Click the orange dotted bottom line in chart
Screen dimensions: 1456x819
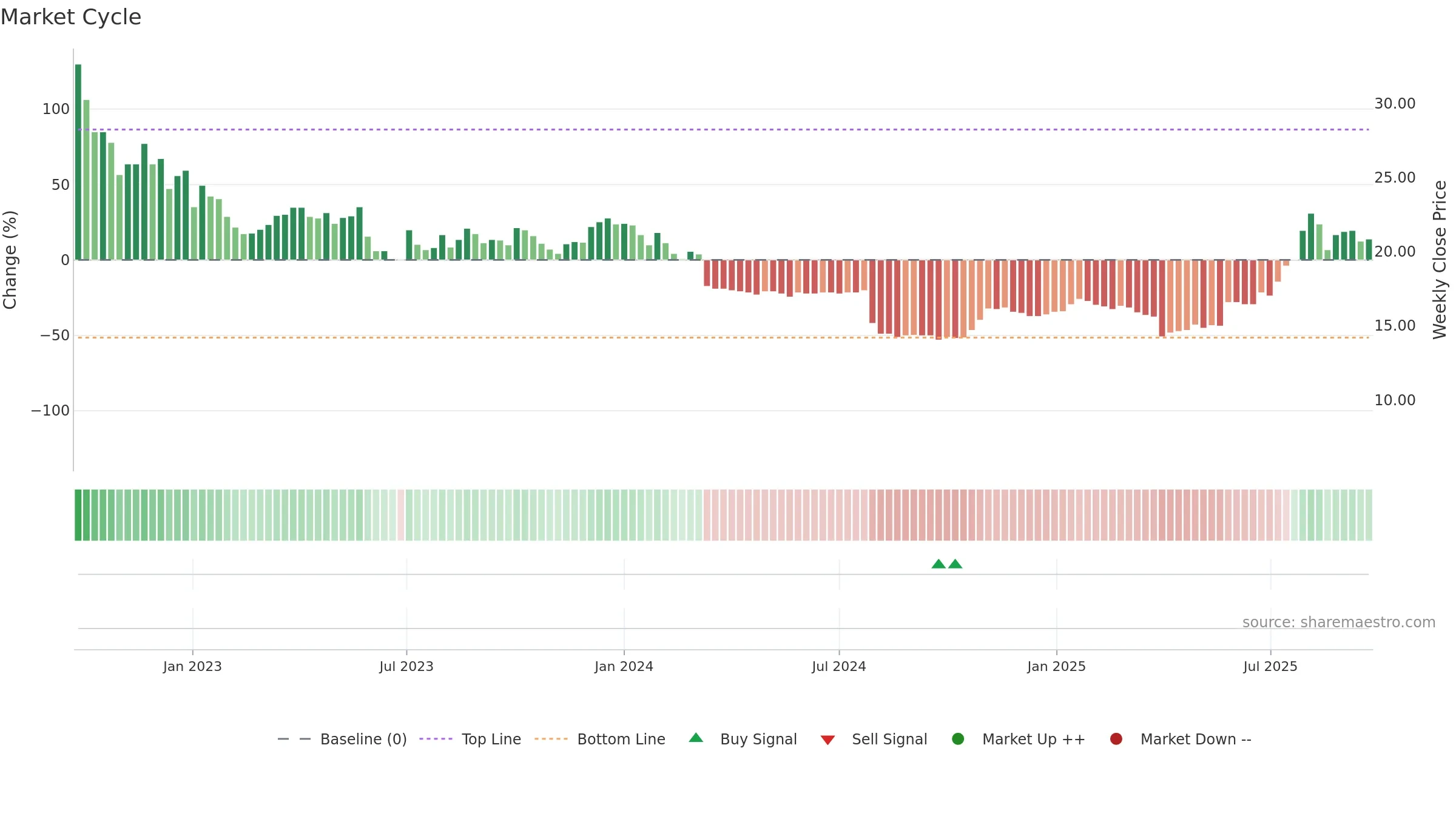[723, 337]
